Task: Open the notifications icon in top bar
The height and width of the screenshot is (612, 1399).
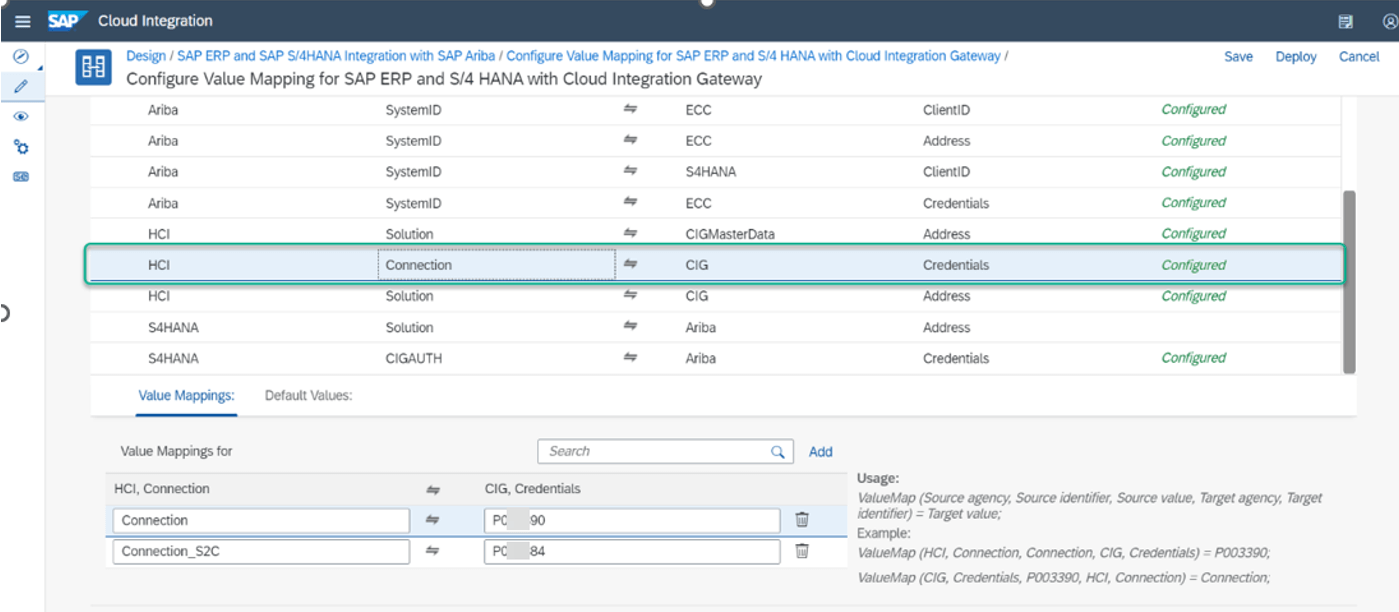Action: click(1345, 21)
